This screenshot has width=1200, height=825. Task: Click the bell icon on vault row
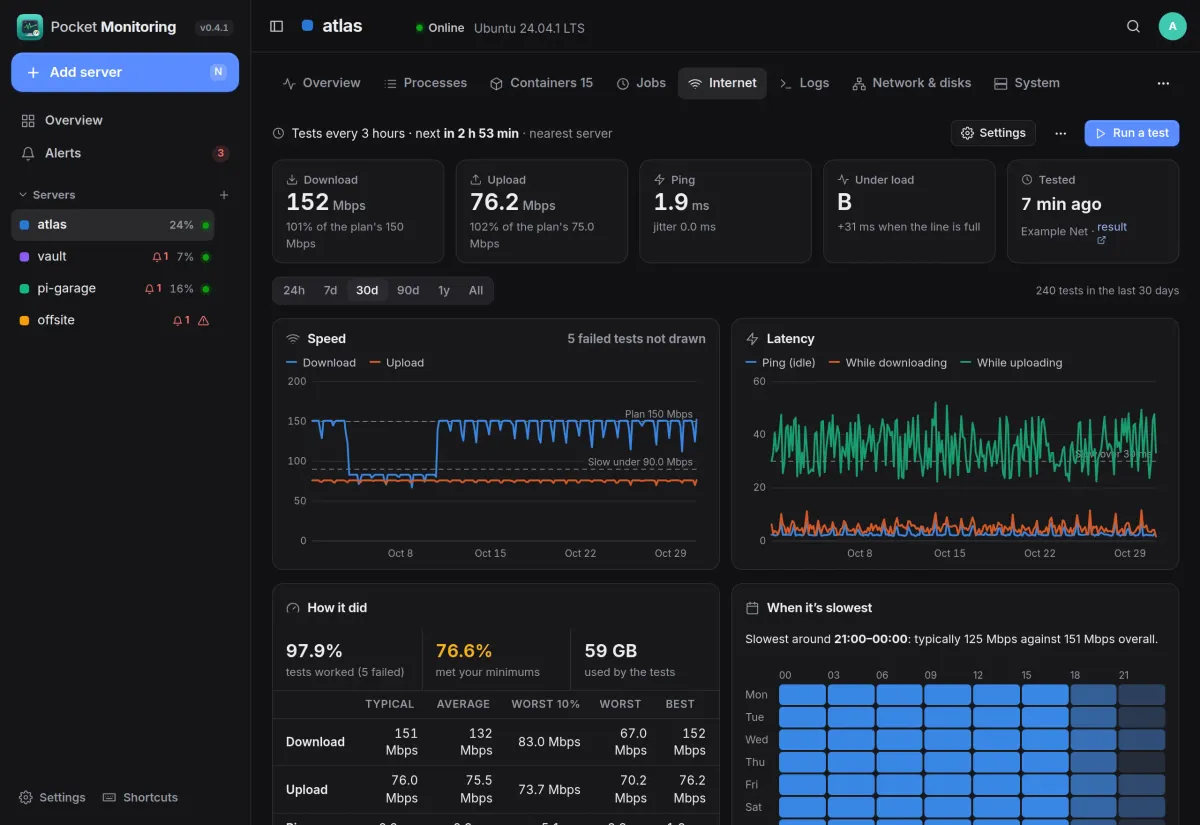pos(157,257)
